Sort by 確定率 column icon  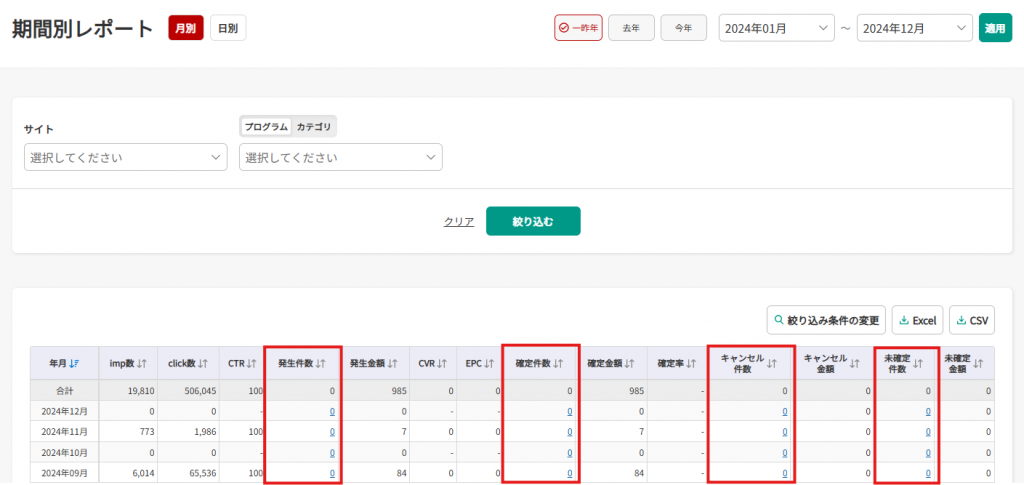point(692,364)
